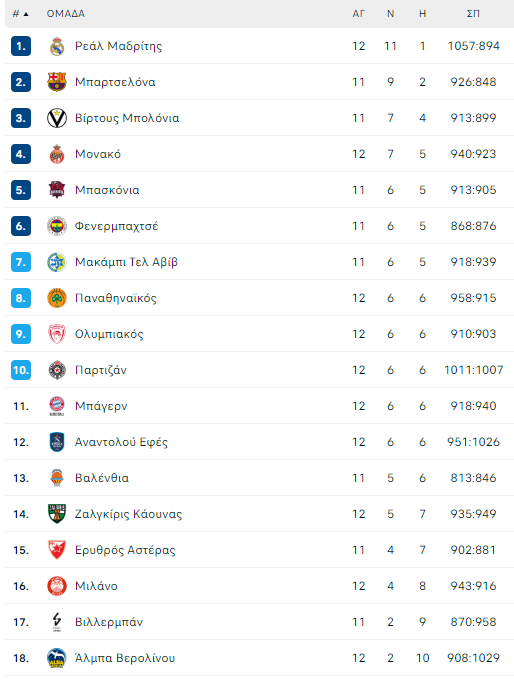Open Virtus Bologna logo icon

57,118
